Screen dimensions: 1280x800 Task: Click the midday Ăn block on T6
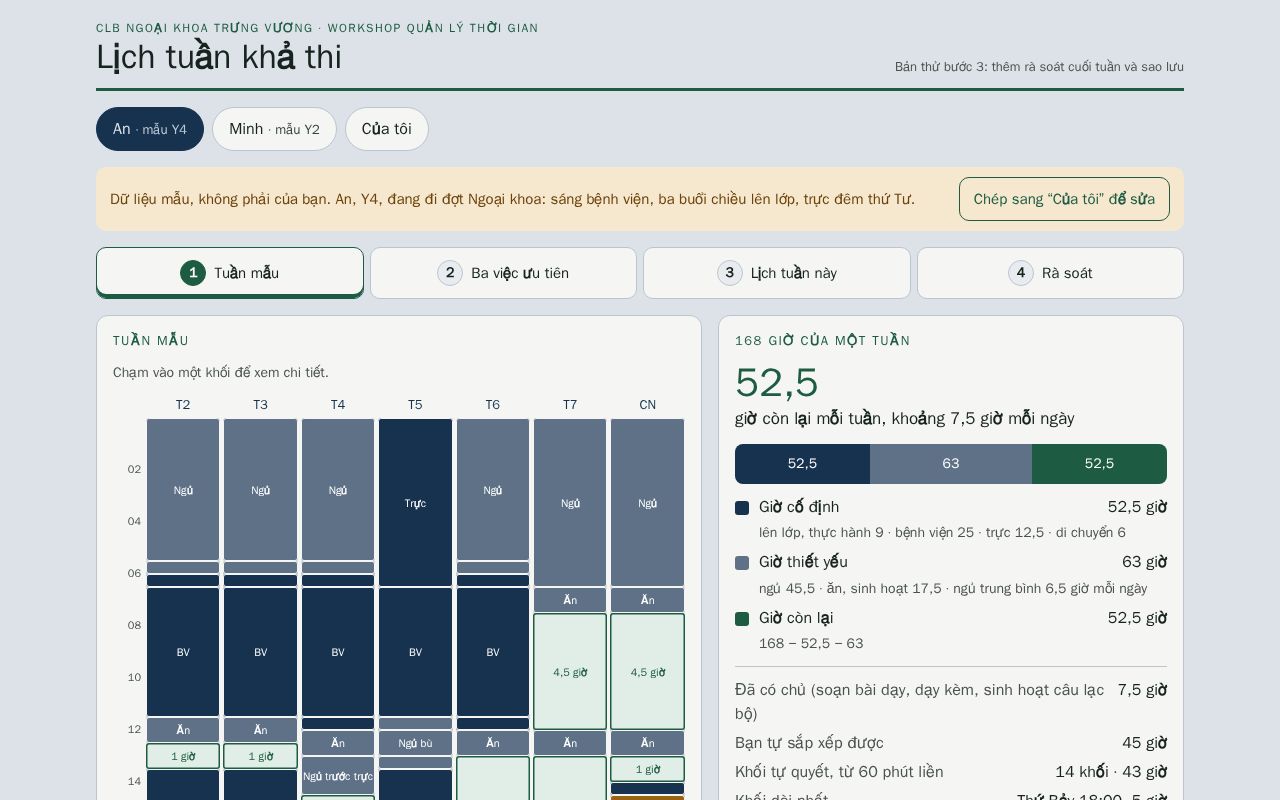[x=493, y=743]
